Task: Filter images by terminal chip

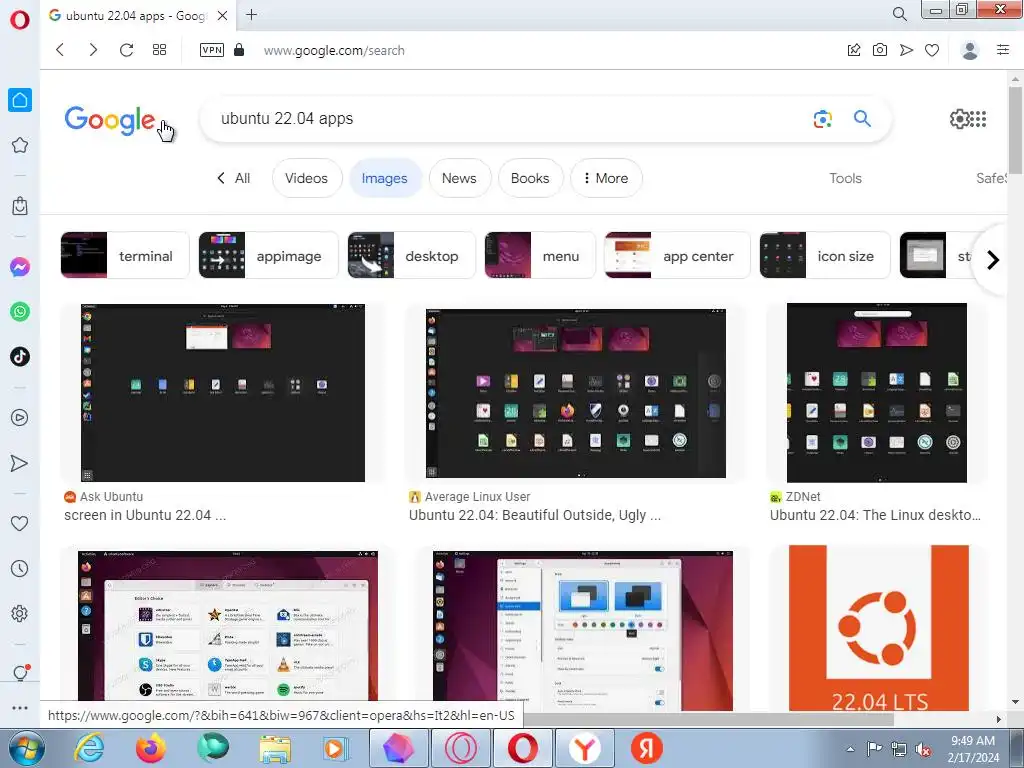Action: [125, 255]
